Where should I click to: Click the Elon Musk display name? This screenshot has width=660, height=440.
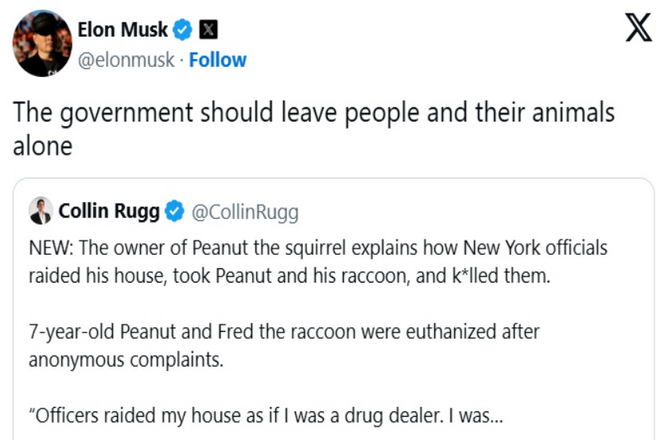tap(122, 30)
